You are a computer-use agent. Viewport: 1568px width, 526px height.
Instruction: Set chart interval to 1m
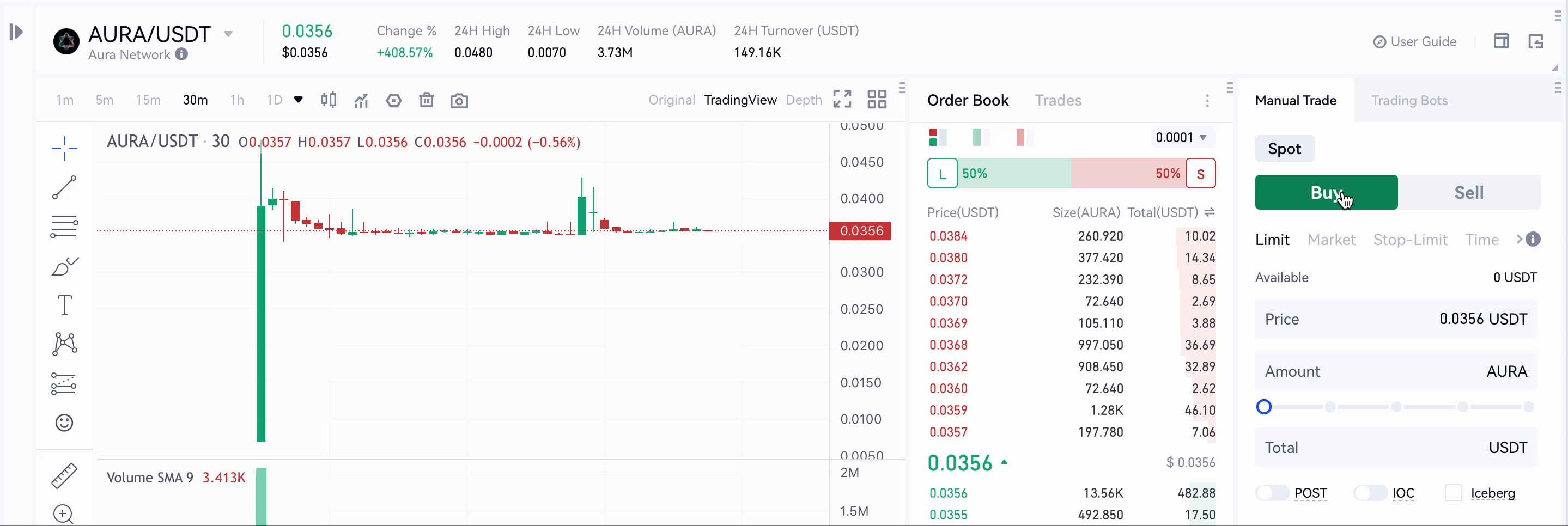[x=64, y=100]
